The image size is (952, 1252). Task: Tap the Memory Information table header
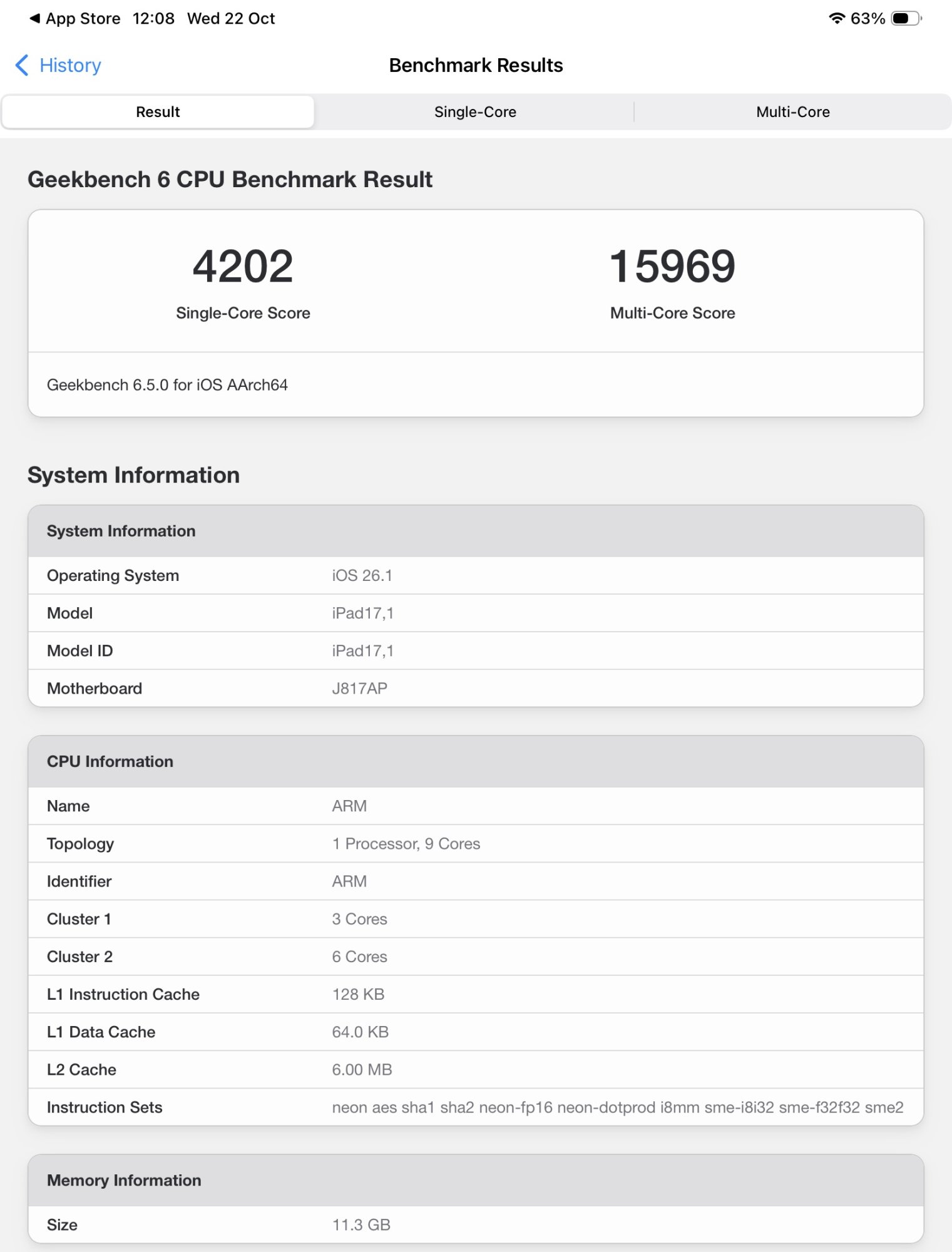[476, 1180]
